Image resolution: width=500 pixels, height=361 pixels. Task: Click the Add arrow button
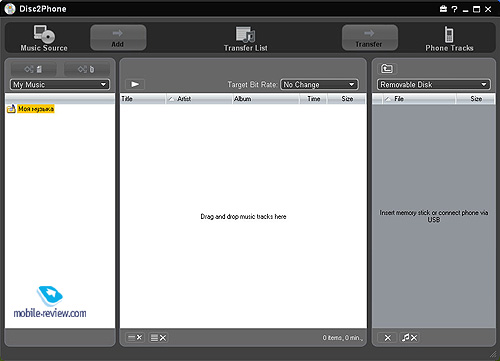click(x=118, y=37)
